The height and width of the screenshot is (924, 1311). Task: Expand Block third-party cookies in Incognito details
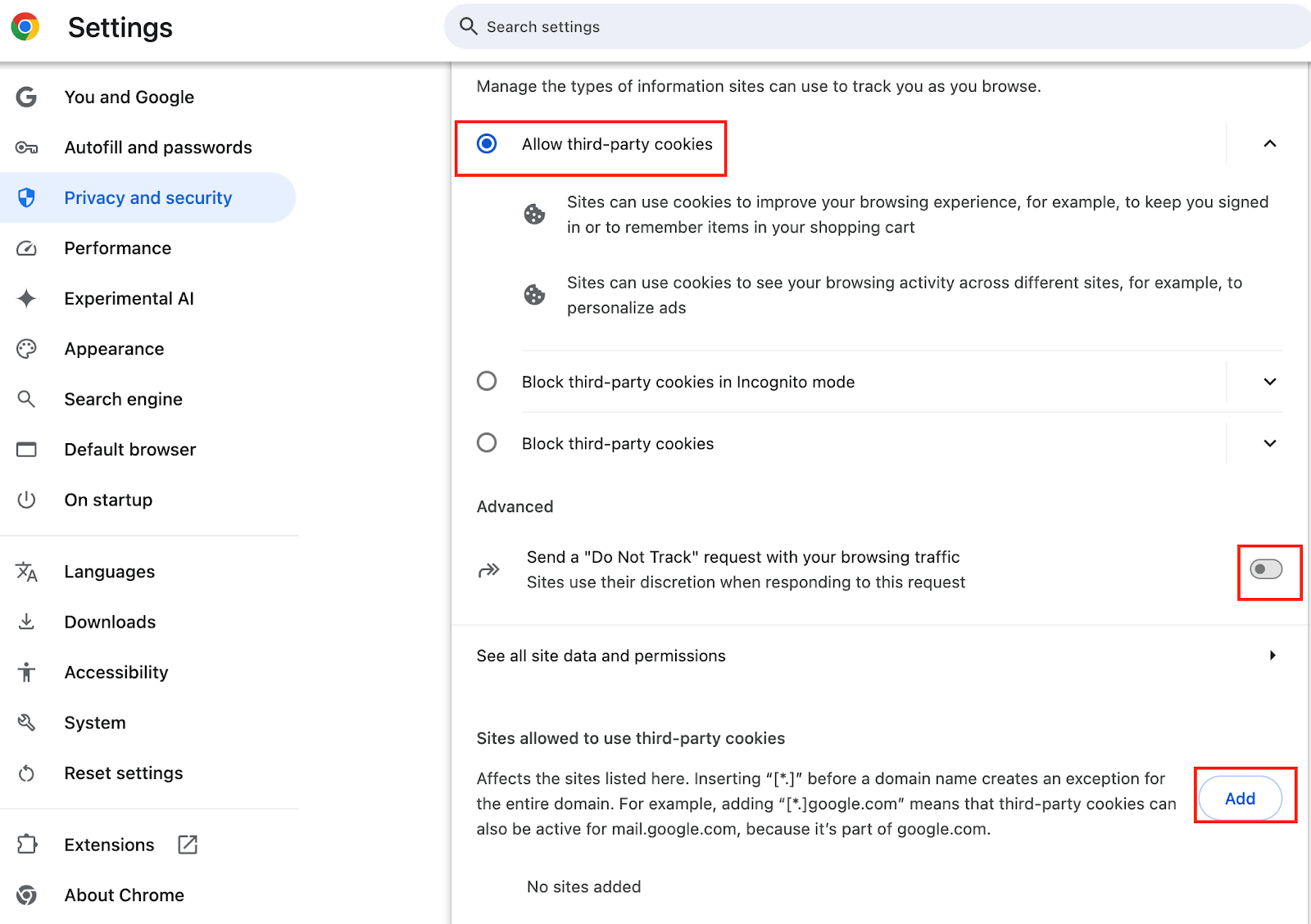[1270, 382]
